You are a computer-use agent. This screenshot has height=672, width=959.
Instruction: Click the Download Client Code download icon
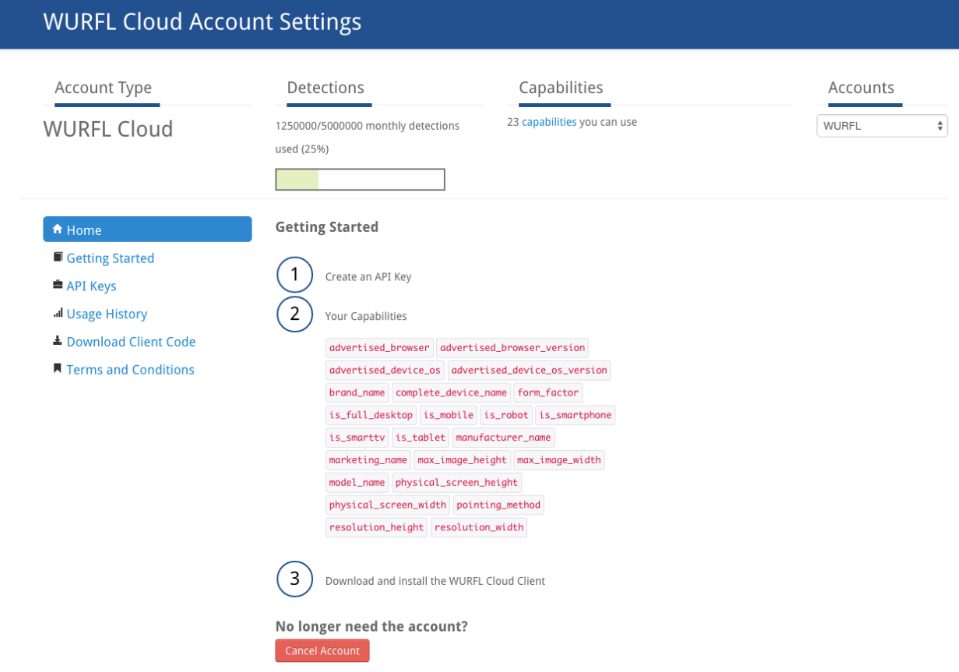[x=57, y=341]
